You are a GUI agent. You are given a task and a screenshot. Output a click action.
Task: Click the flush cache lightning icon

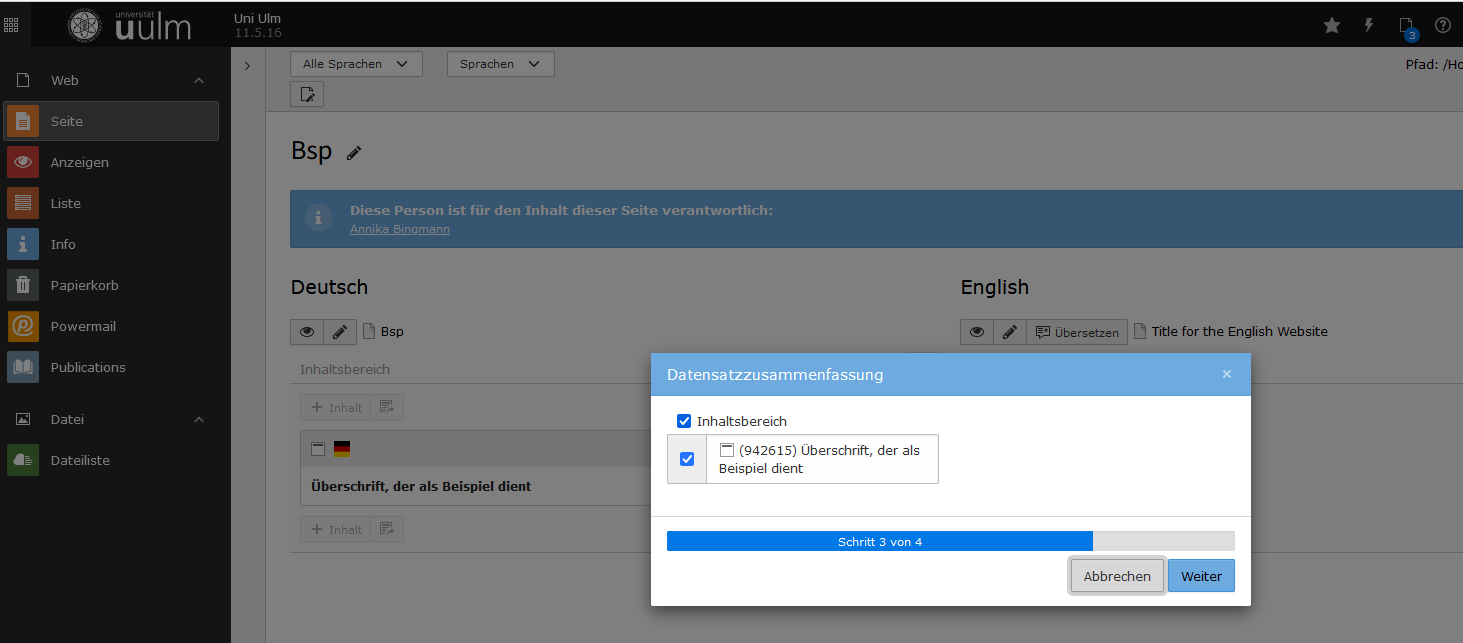(1369, 26)
